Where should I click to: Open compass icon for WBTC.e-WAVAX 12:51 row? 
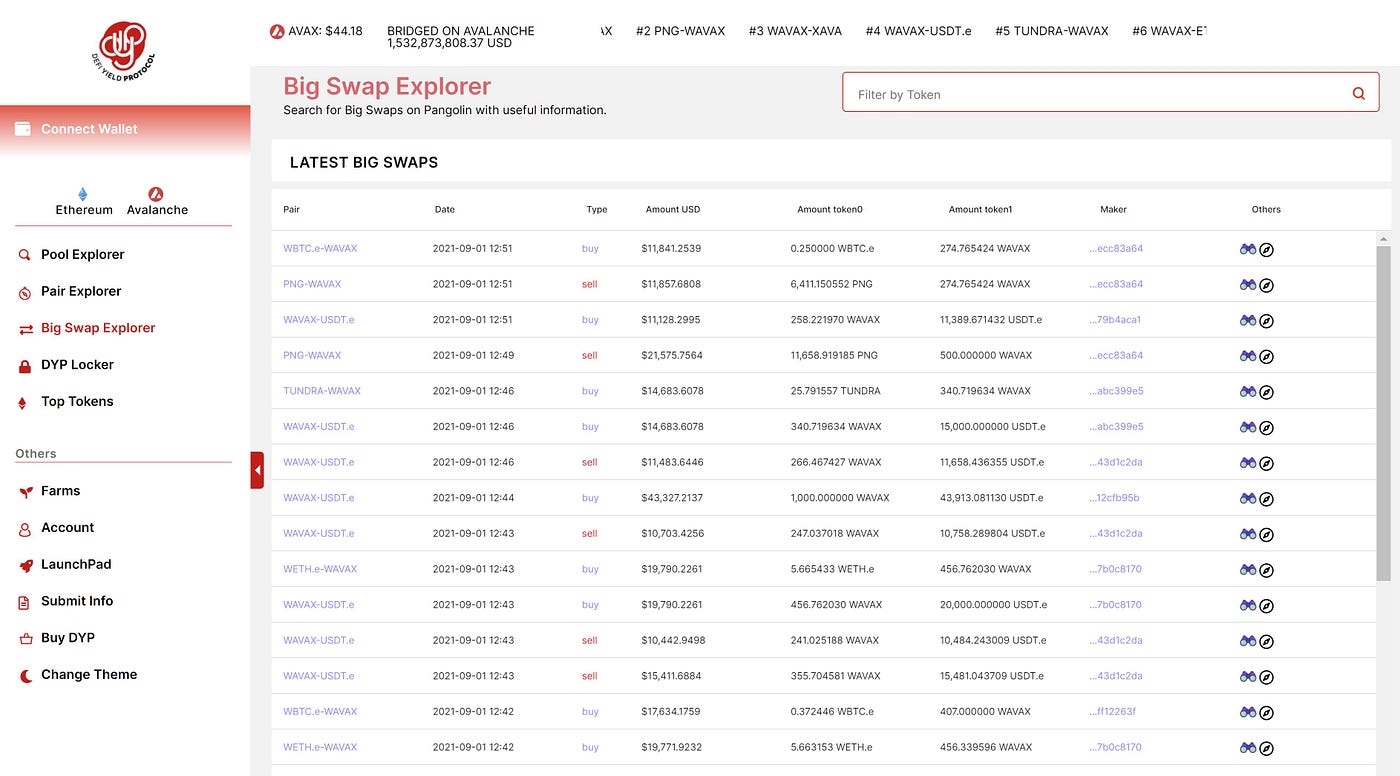[1266, 249]
